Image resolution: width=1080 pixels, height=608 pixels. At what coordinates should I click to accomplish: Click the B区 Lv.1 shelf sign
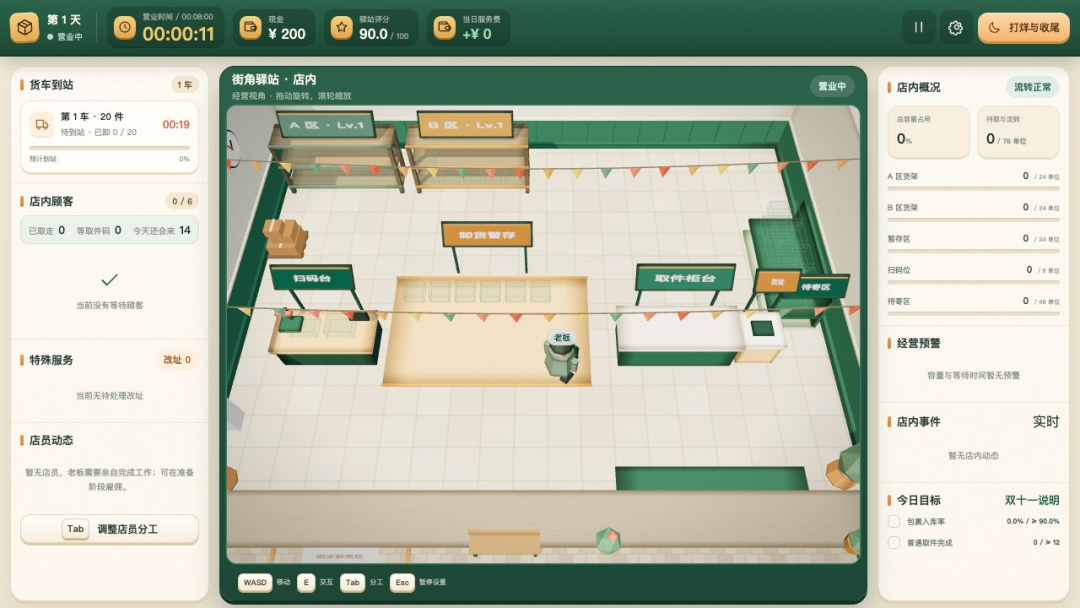pyautogui.click(x=465, y=125)
